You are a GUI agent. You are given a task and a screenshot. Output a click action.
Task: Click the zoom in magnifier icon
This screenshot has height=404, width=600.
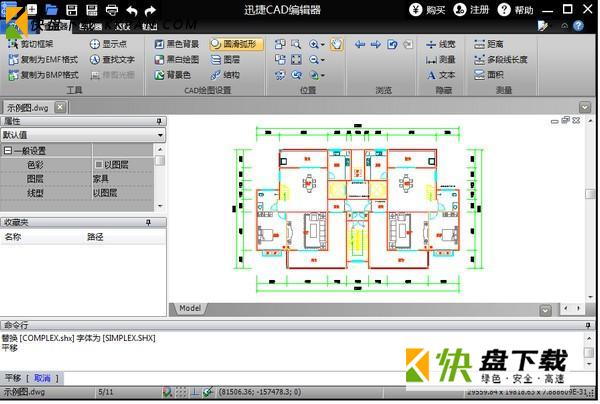pos(314,44)
